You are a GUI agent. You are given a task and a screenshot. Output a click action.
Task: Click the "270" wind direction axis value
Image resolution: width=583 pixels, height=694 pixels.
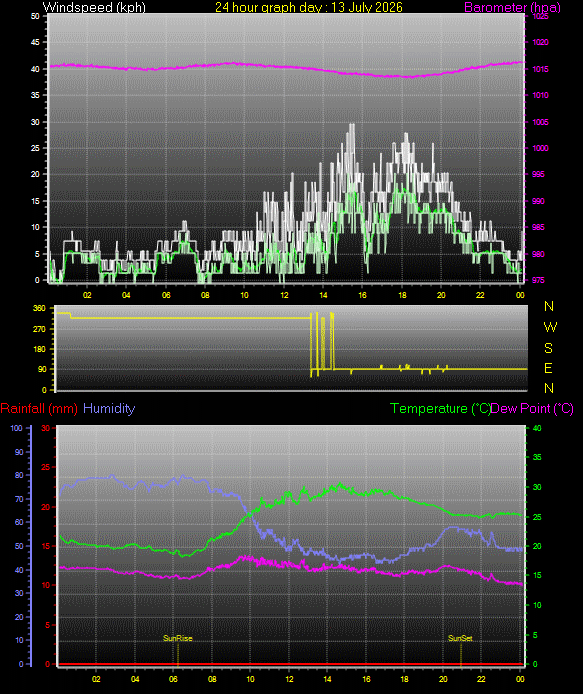(x=39, y=329)
